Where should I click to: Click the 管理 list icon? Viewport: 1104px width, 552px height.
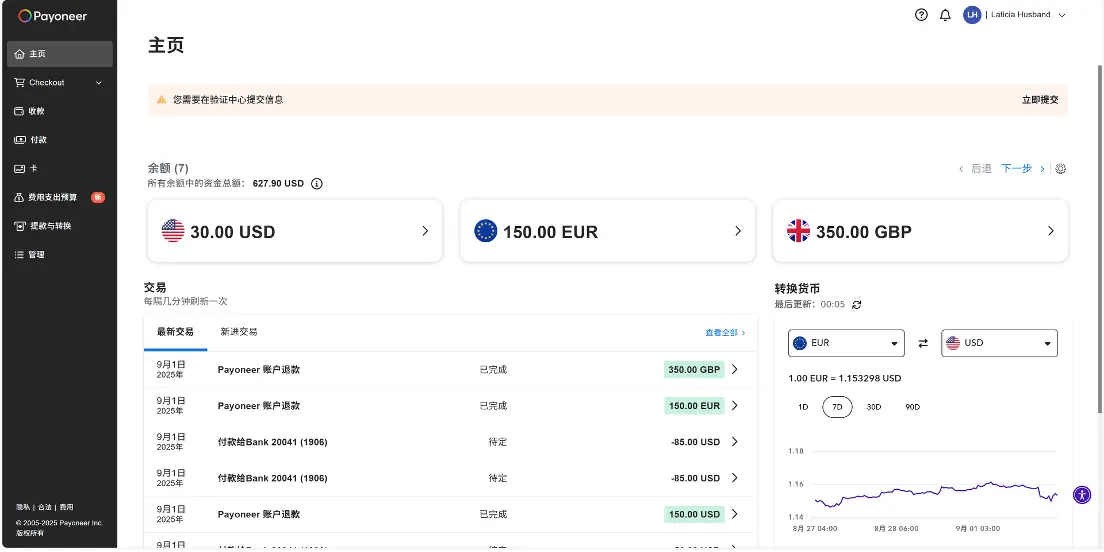[20, 254]
